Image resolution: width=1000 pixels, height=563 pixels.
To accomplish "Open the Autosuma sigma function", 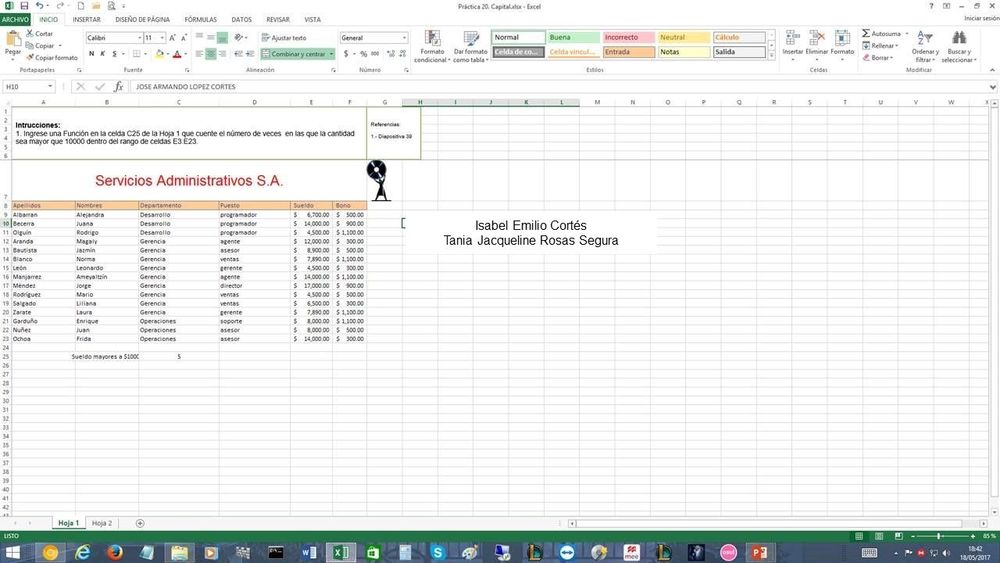I will coord(866,33).
